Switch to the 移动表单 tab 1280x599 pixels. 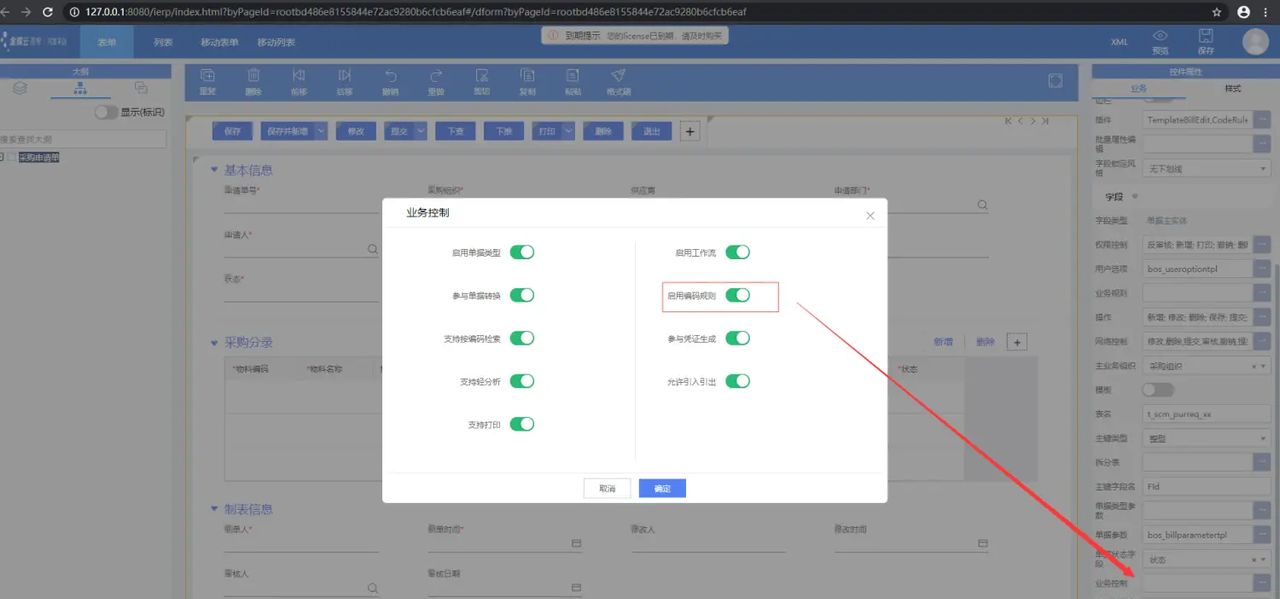(x=219, y=42)
